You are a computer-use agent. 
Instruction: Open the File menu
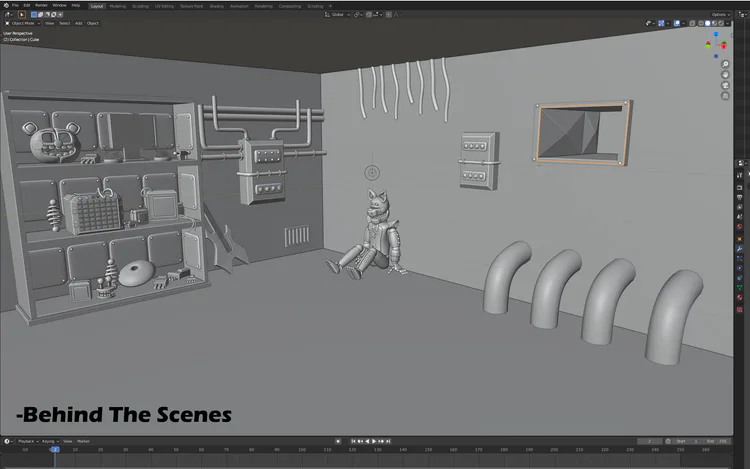click(15, 5)
